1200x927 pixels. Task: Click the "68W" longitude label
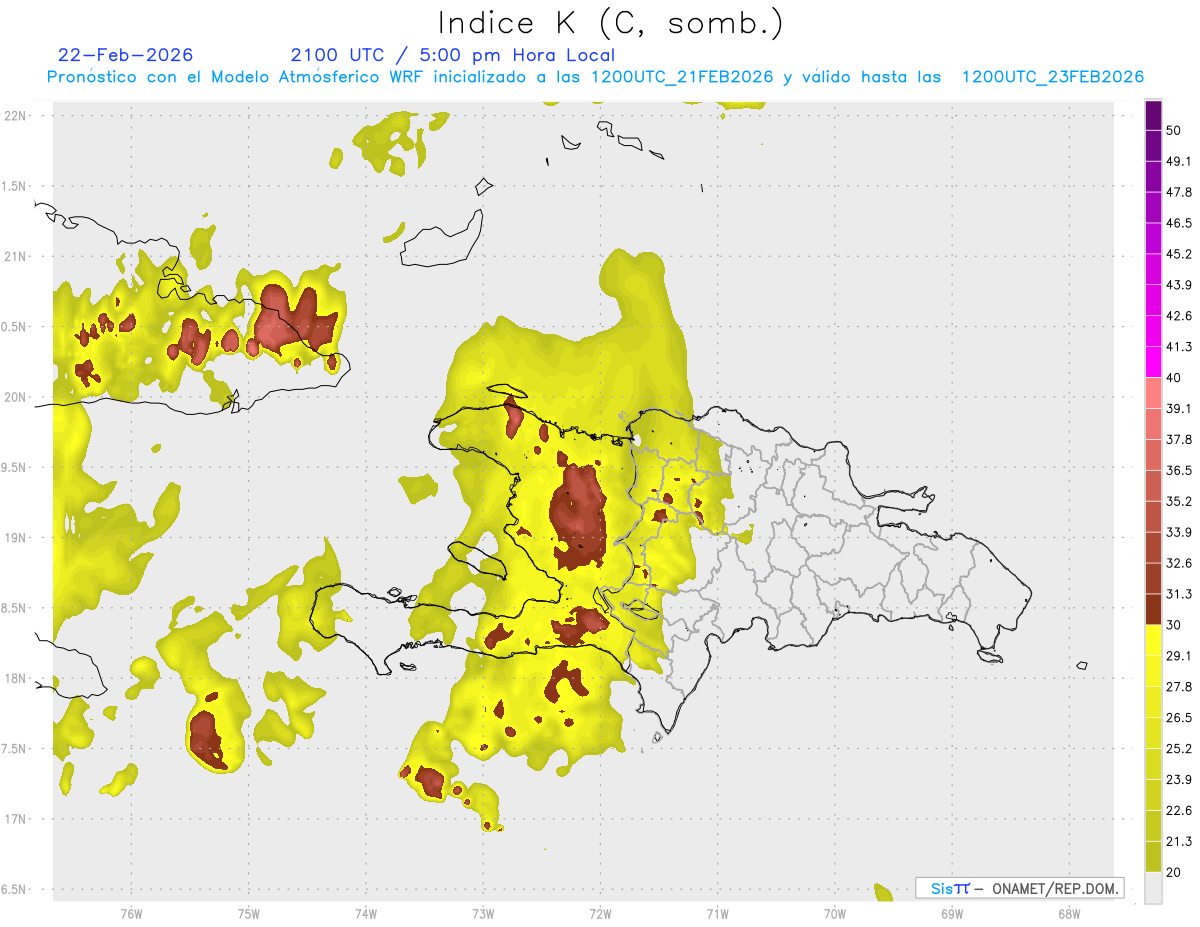(1069, 914)
